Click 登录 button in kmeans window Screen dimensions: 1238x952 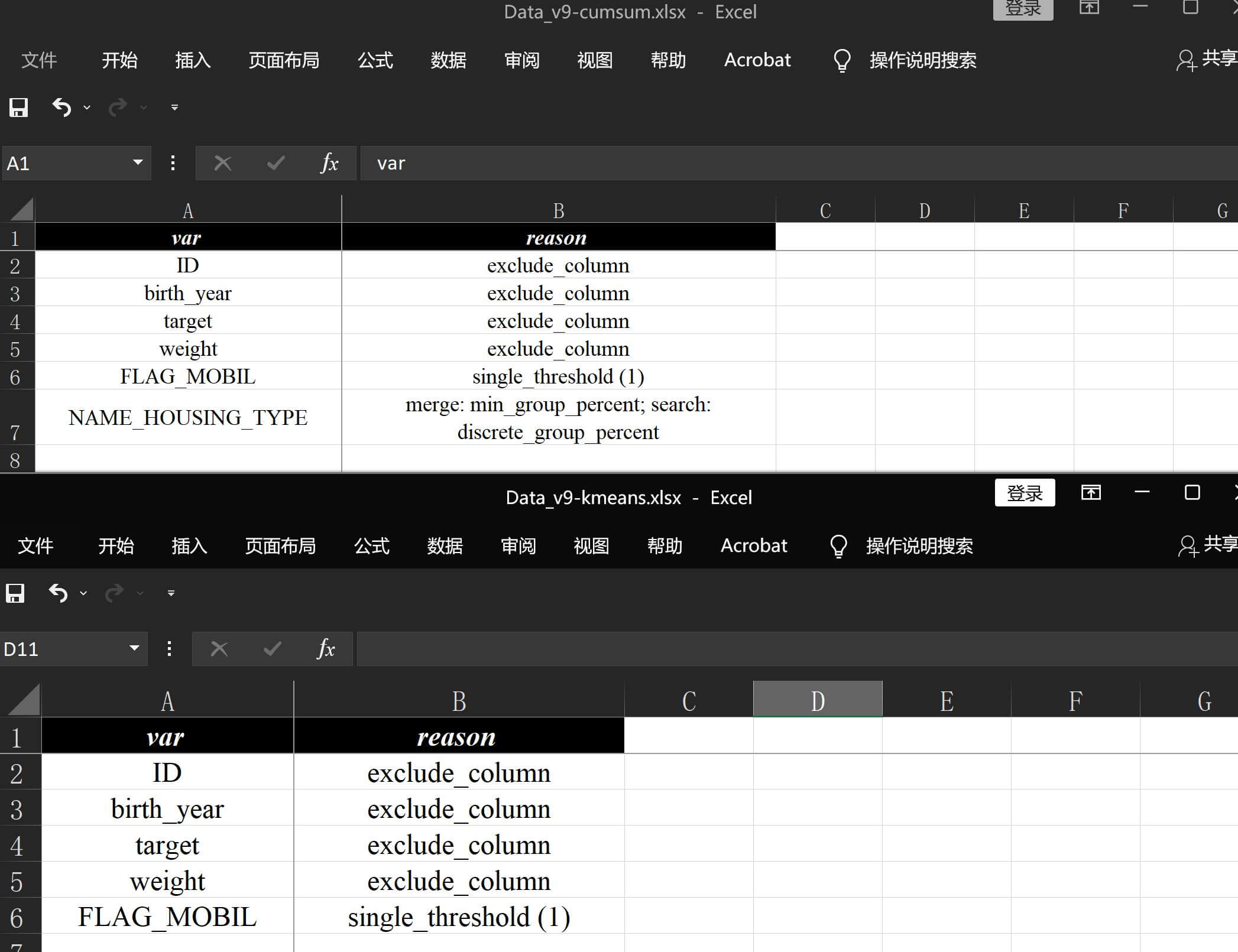[x=1025, y=493]
